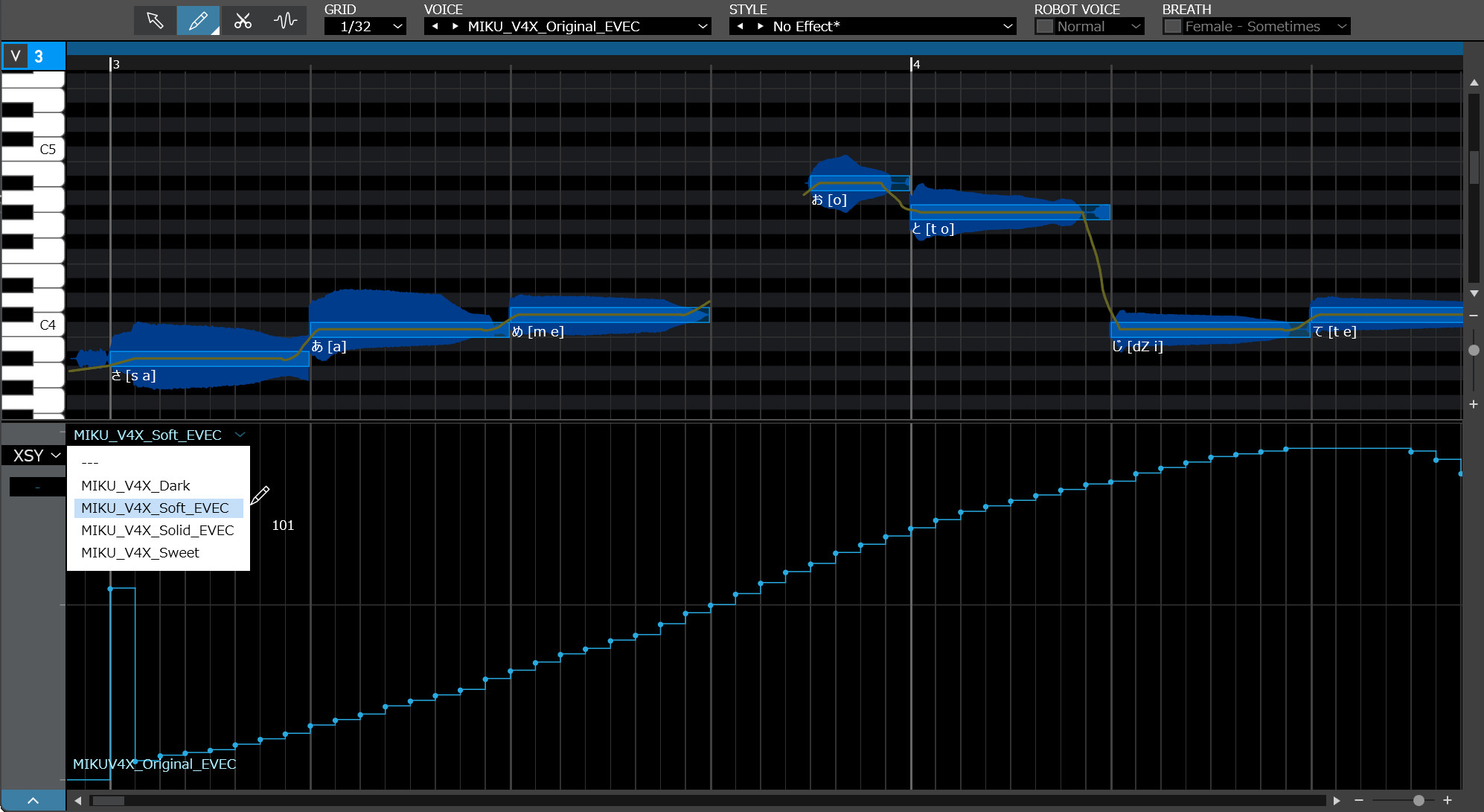Select the と [t o] note
Image resolution: width=1484 pixels, height=812 pixels.
pos(1010,212)
